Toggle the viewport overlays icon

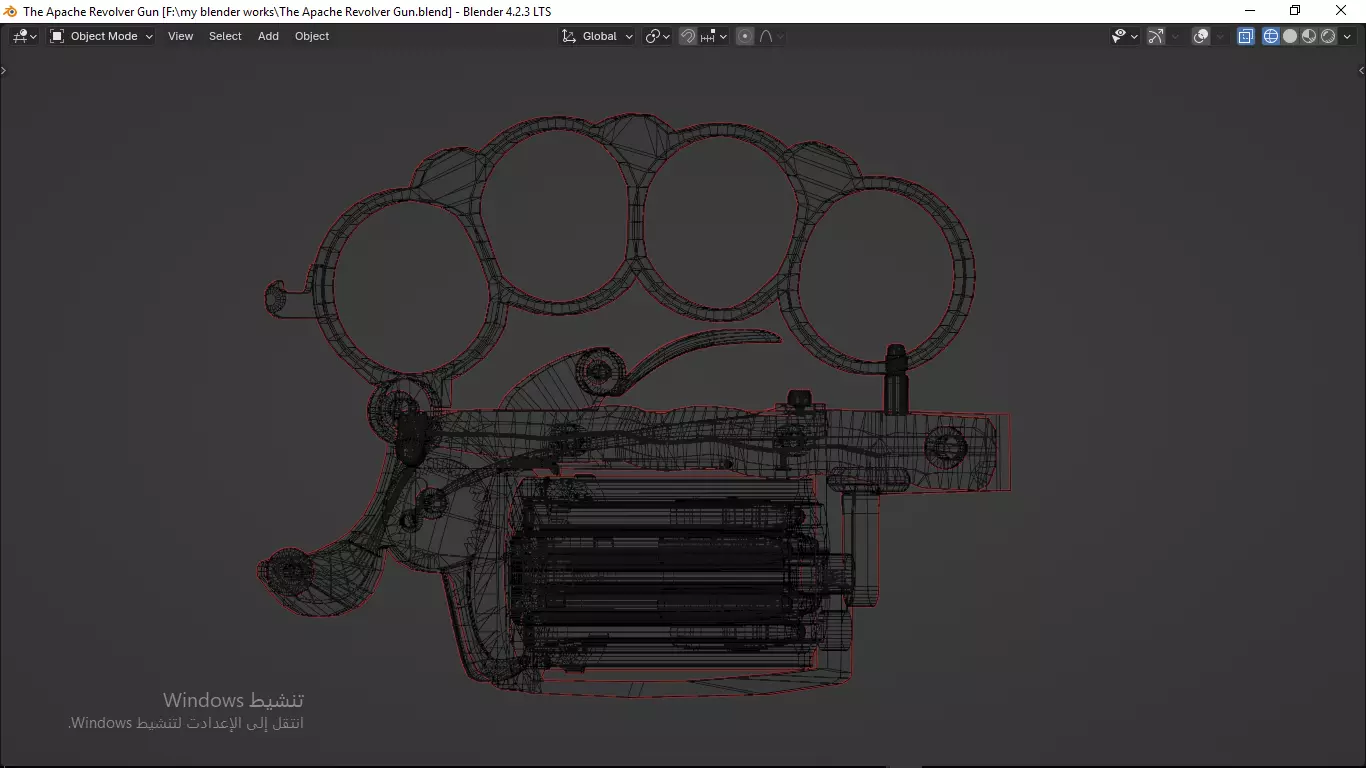1201,36
